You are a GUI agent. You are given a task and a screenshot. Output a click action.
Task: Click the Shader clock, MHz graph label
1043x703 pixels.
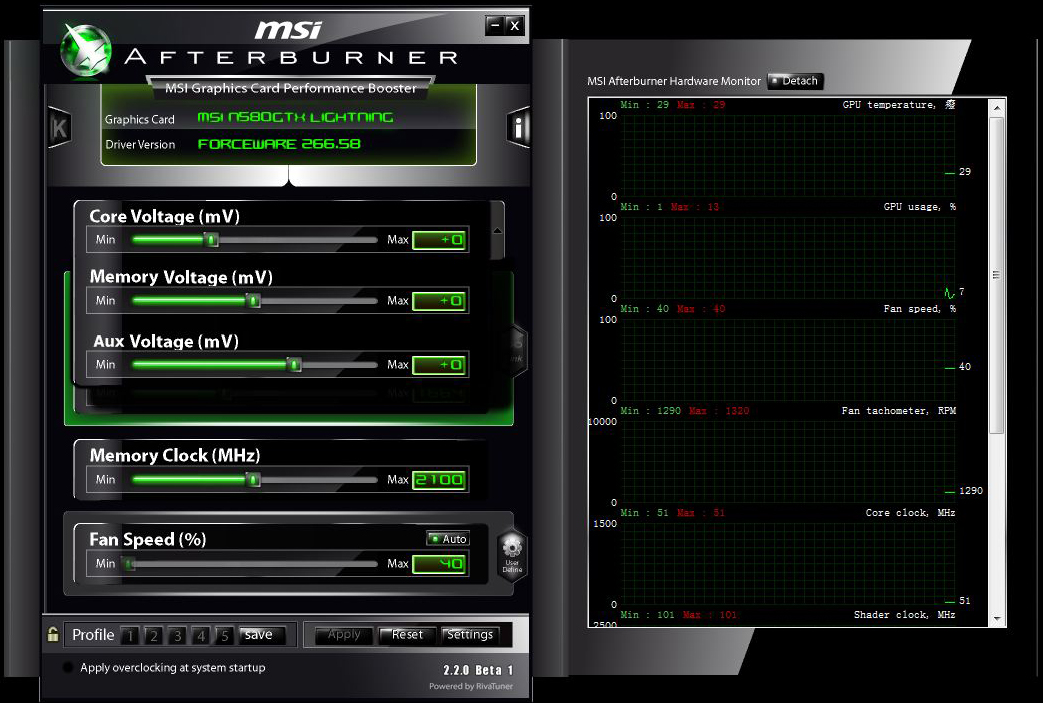(905, 615)
